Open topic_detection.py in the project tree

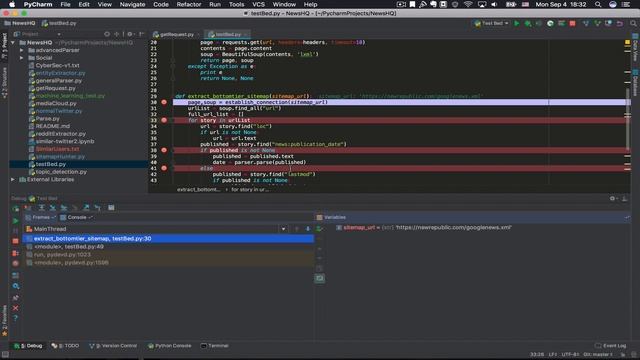(61, 172)
